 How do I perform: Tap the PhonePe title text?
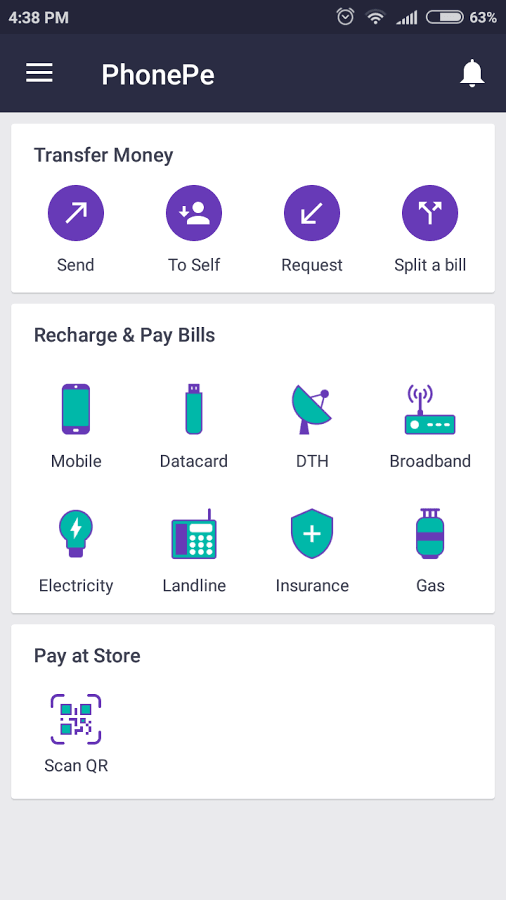(x=158, y=75)
